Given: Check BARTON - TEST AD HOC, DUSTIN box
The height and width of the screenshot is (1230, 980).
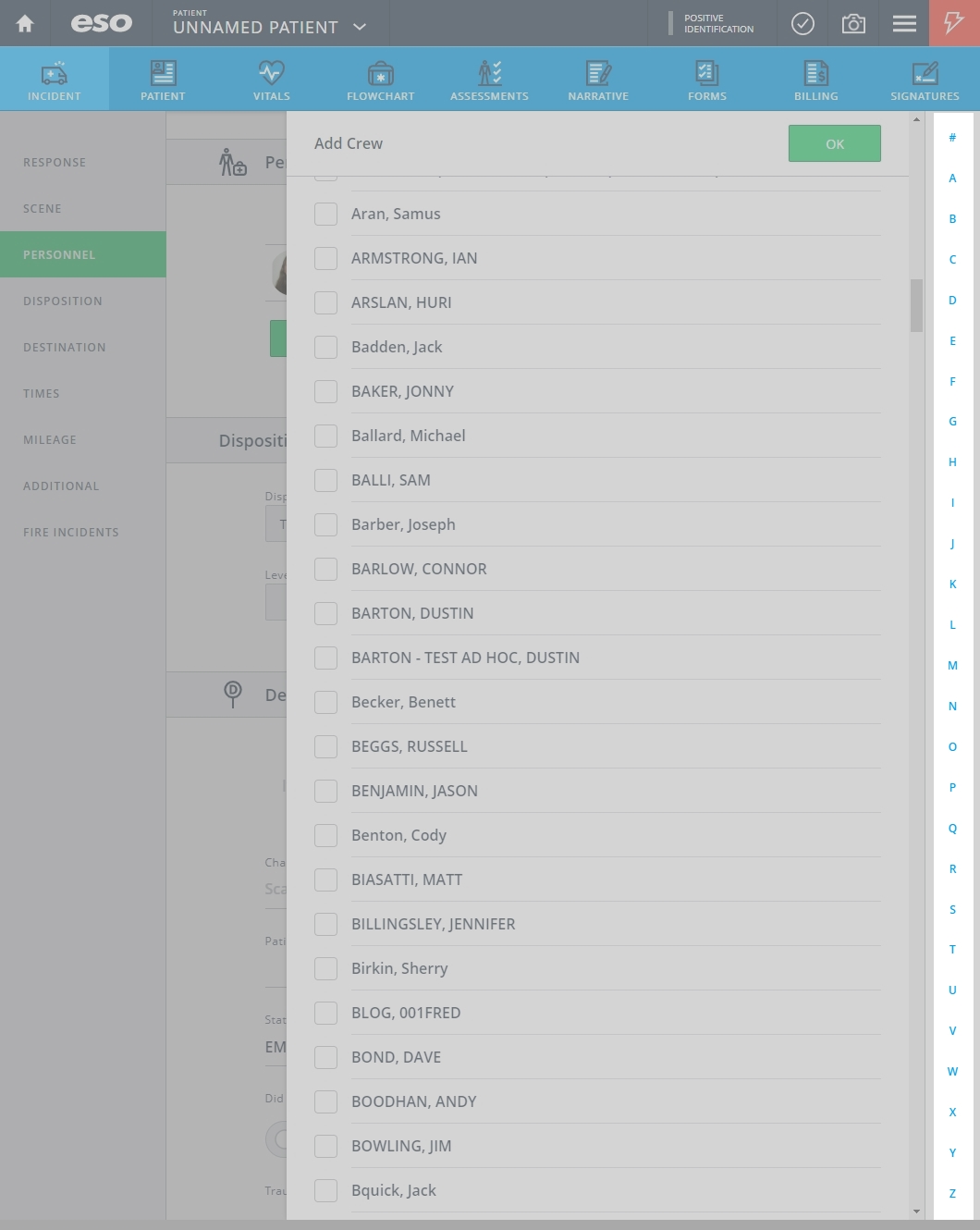Looking at the screenshot, I should tap(325, 658).
